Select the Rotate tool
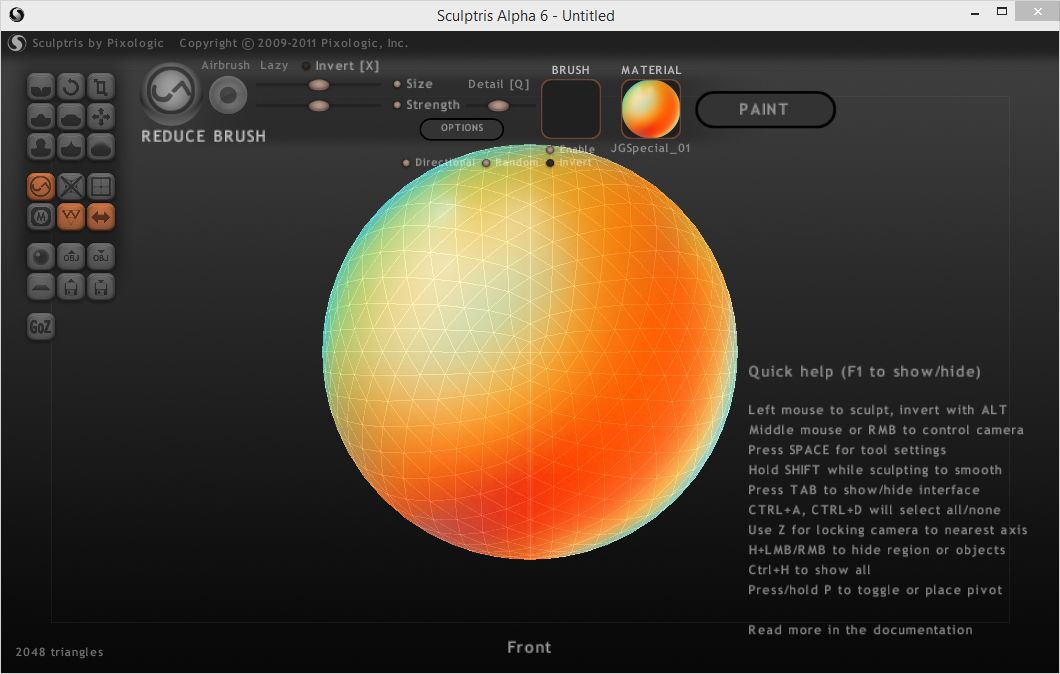The image size is (1060, 674). (71, 87)
